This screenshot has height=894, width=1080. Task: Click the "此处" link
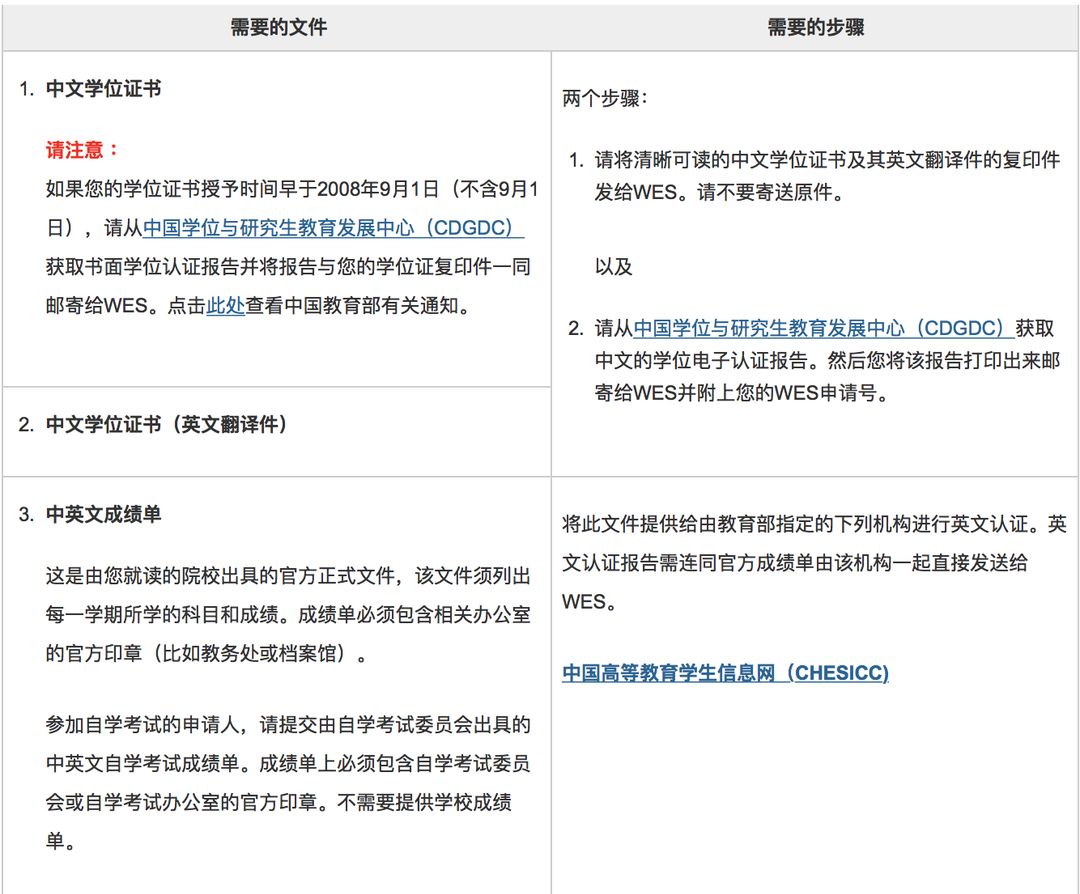225,305
